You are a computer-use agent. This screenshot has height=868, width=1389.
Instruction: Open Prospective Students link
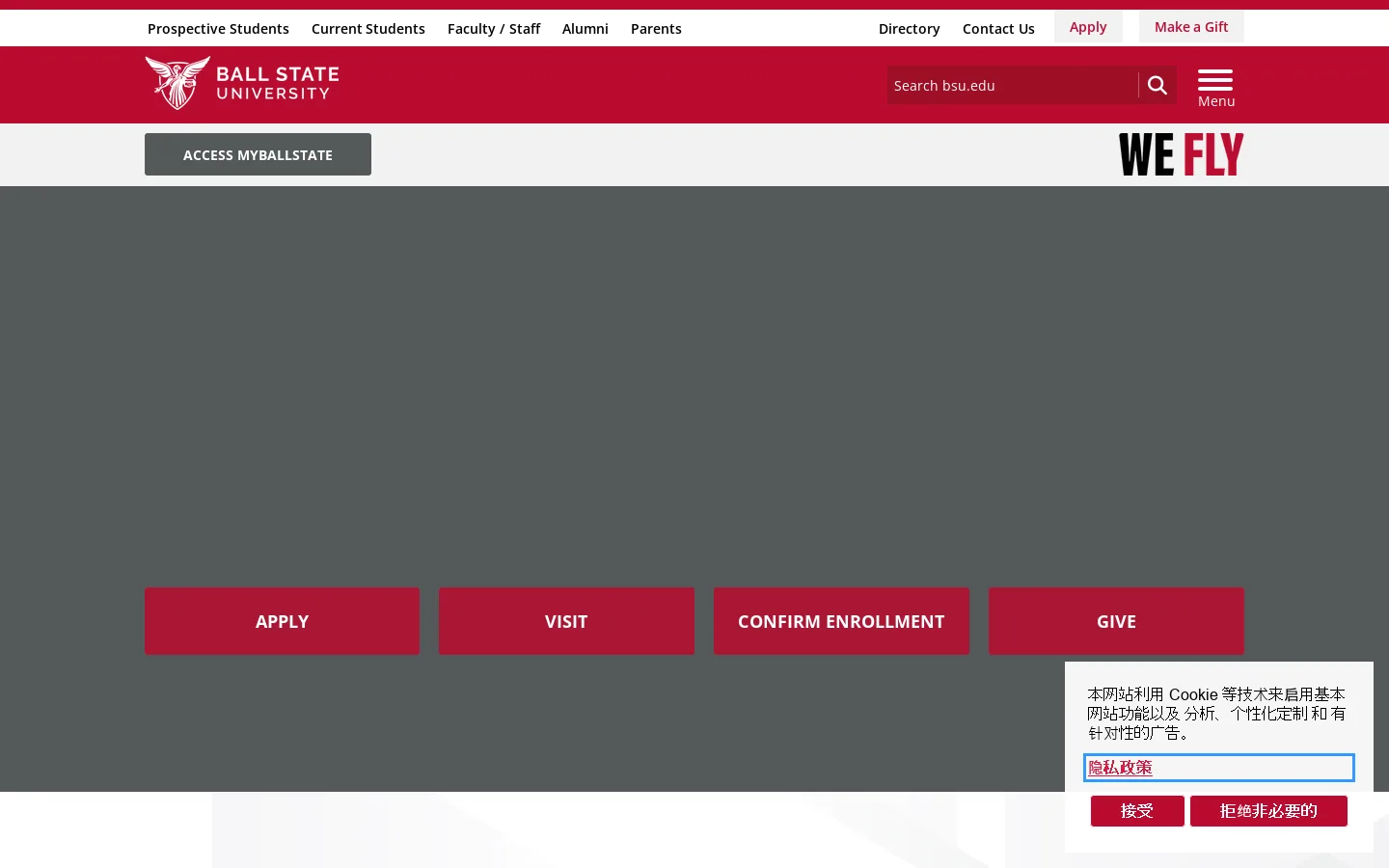(218, 29)
